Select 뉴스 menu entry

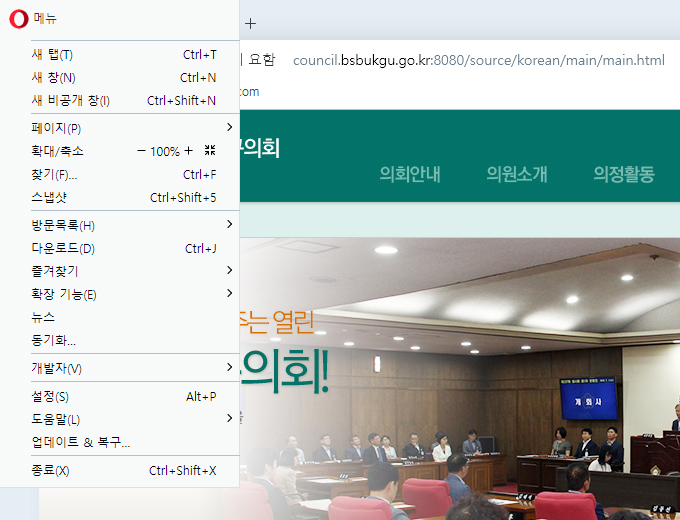pyautogui.click(x=124, y=317)
